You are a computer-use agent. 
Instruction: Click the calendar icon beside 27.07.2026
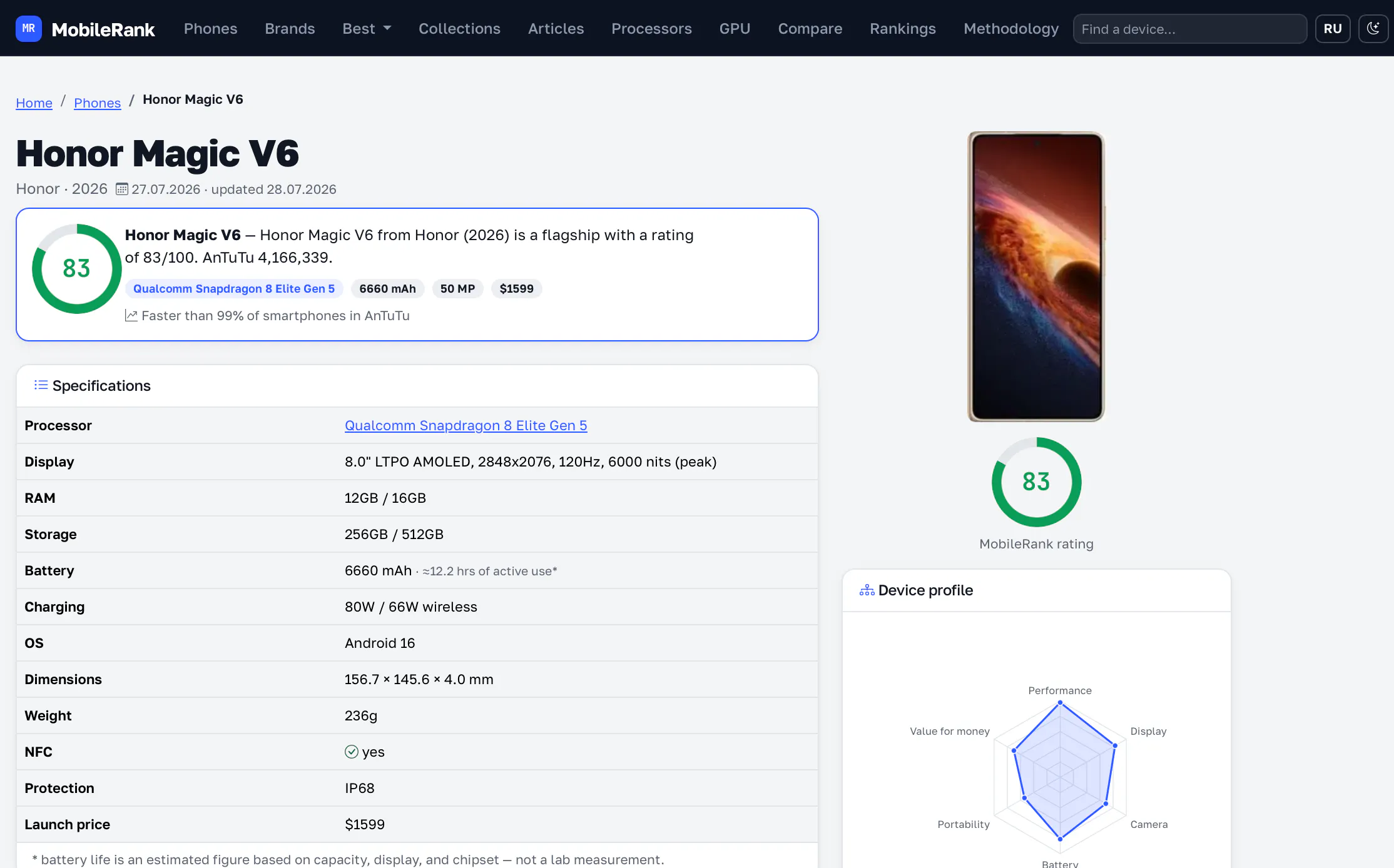tap(122, 189)
